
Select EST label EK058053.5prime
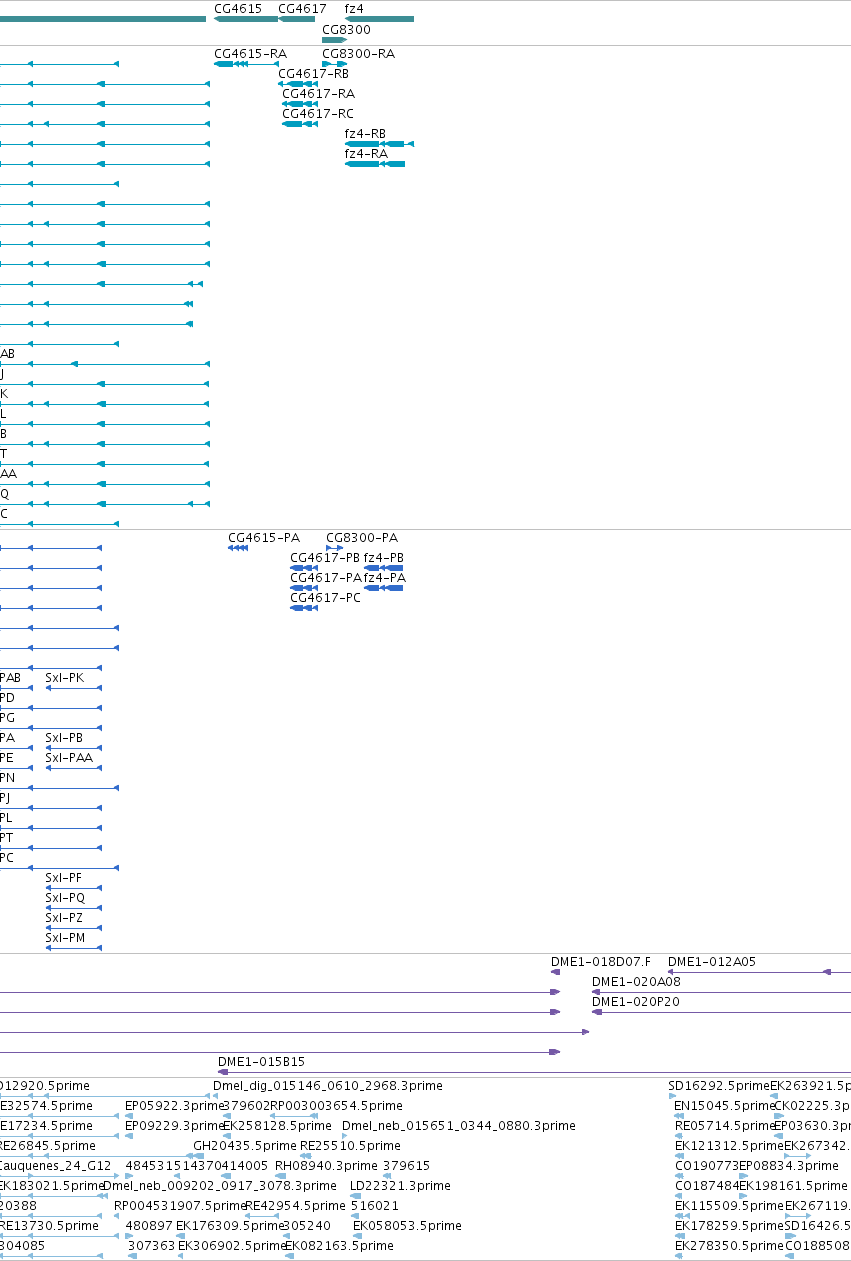tap(407, 1226)
